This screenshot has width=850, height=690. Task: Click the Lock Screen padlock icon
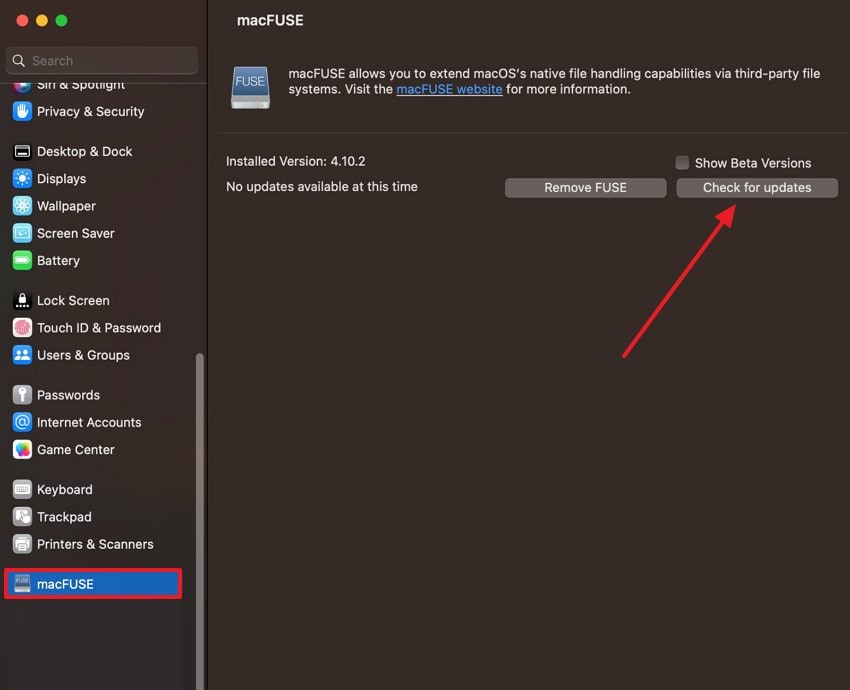point(22,301)
